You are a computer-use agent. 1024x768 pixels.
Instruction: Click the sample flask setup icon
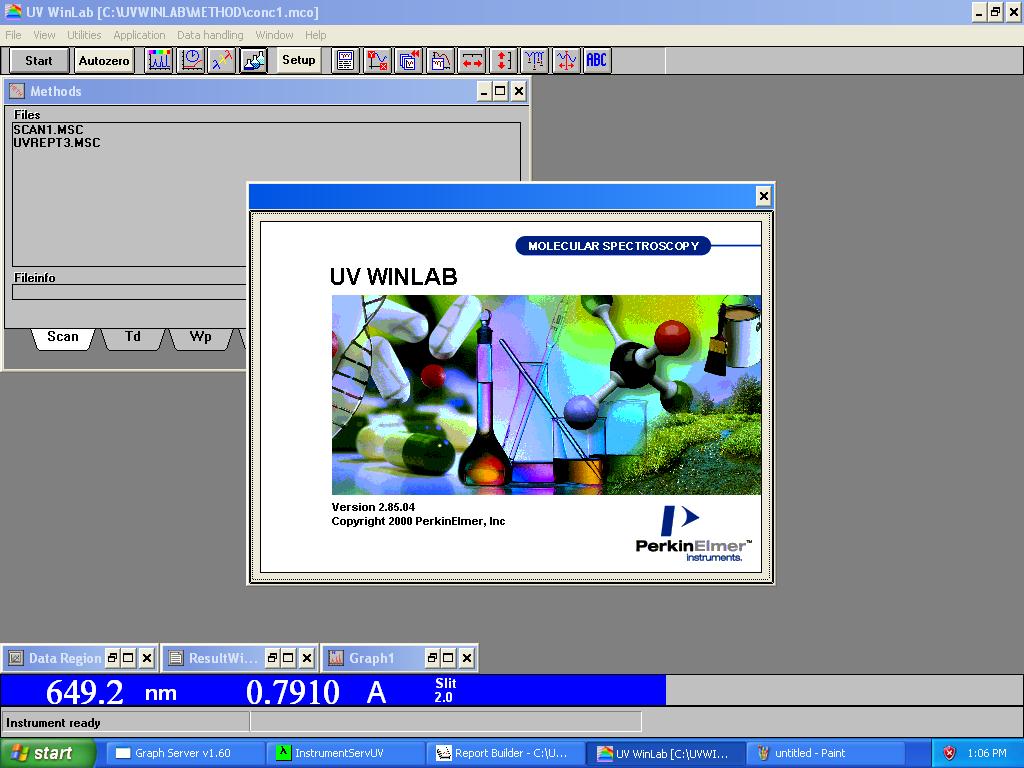(253, 61)
